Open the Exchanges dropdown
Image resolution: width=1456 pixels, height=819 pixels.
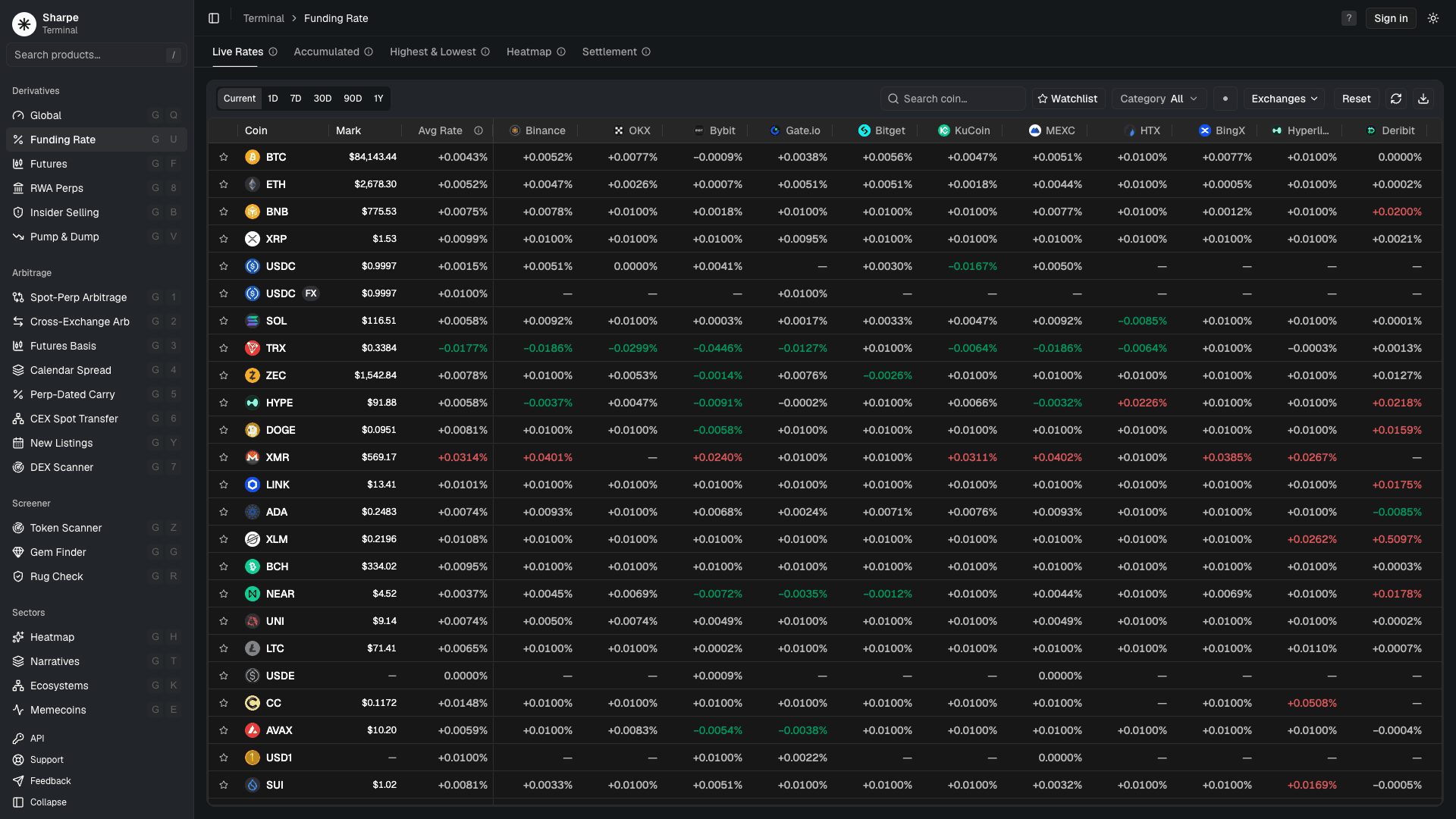pyautogui.click(x=1284, y=99)
